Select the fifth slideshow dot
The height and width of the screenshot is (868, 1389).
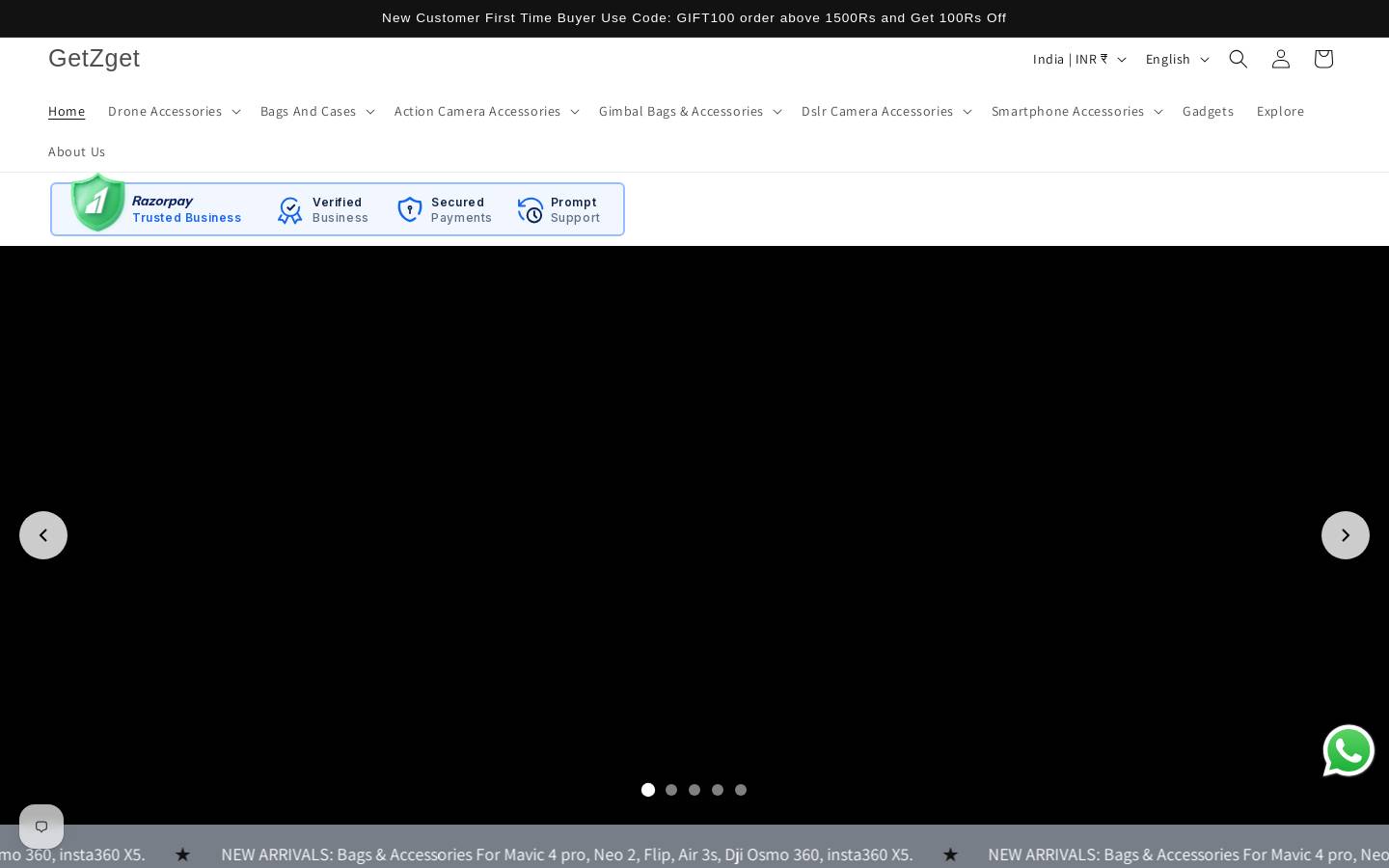pos(741,790)
